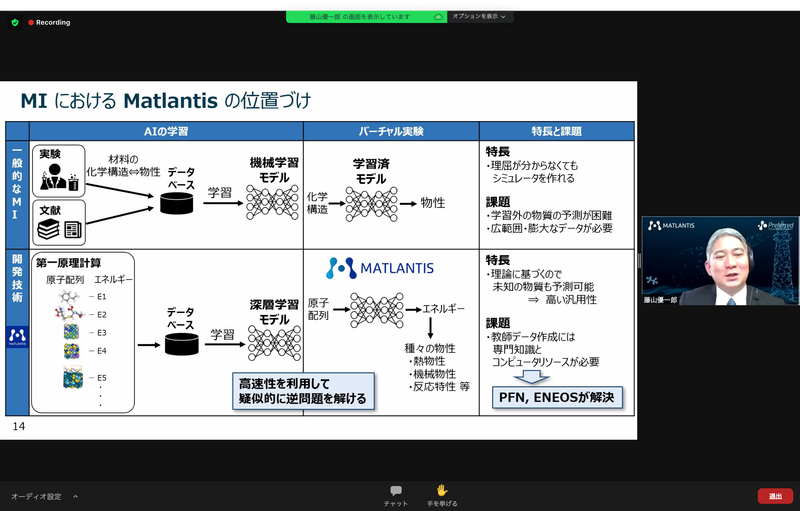Click the 特長と課題 column header

click(x=557, y=132)
